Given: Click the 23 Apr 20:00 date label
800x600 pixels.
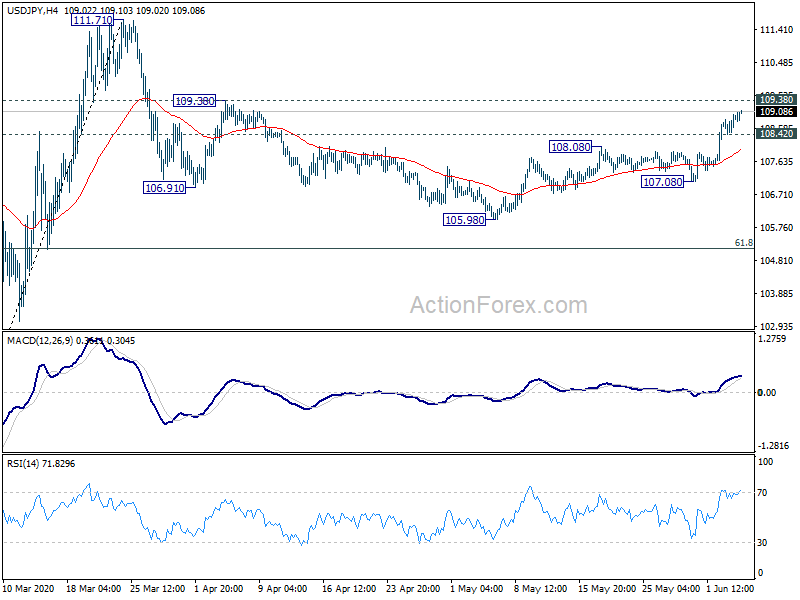Looking at the screenshot, I should click(413, 589).
